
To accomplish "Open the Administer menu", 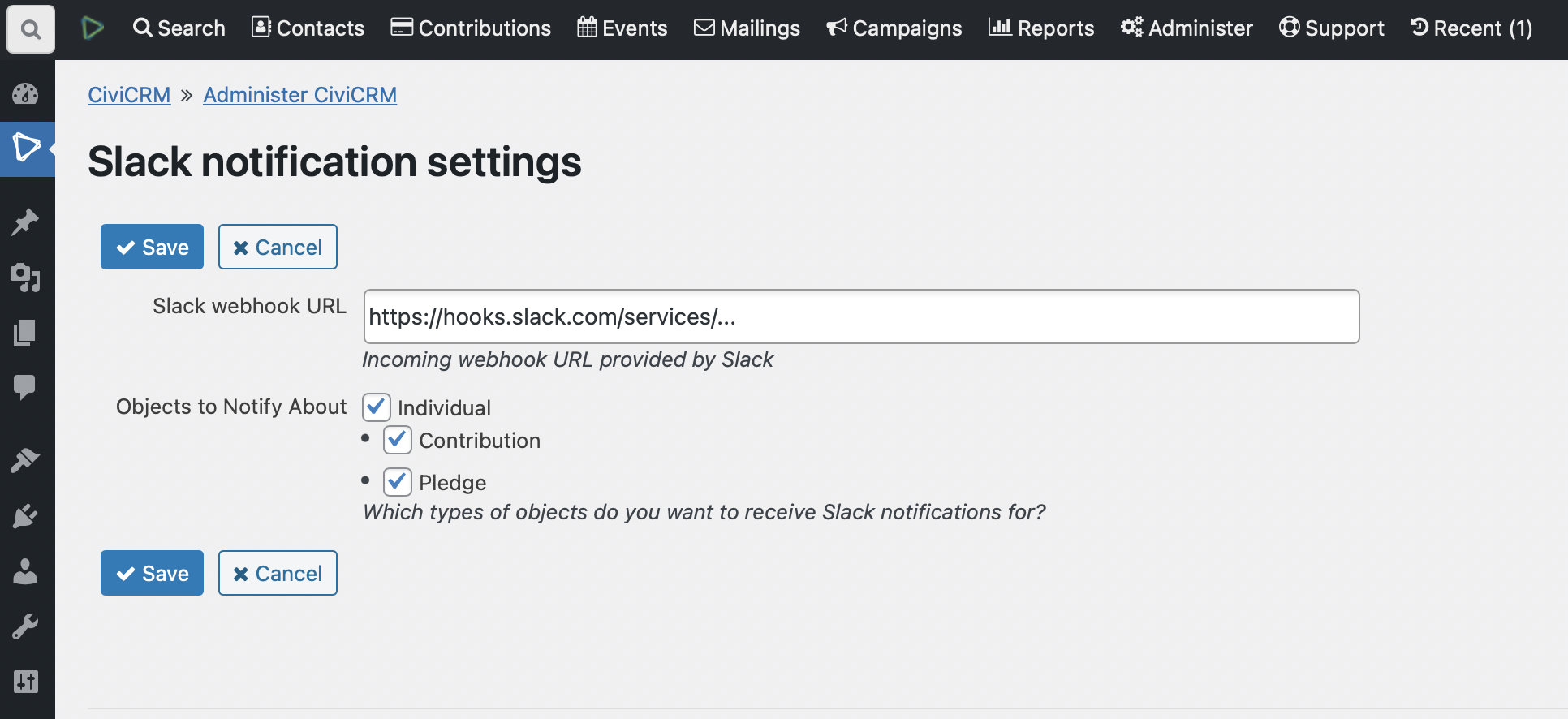I will (1187, 28).
